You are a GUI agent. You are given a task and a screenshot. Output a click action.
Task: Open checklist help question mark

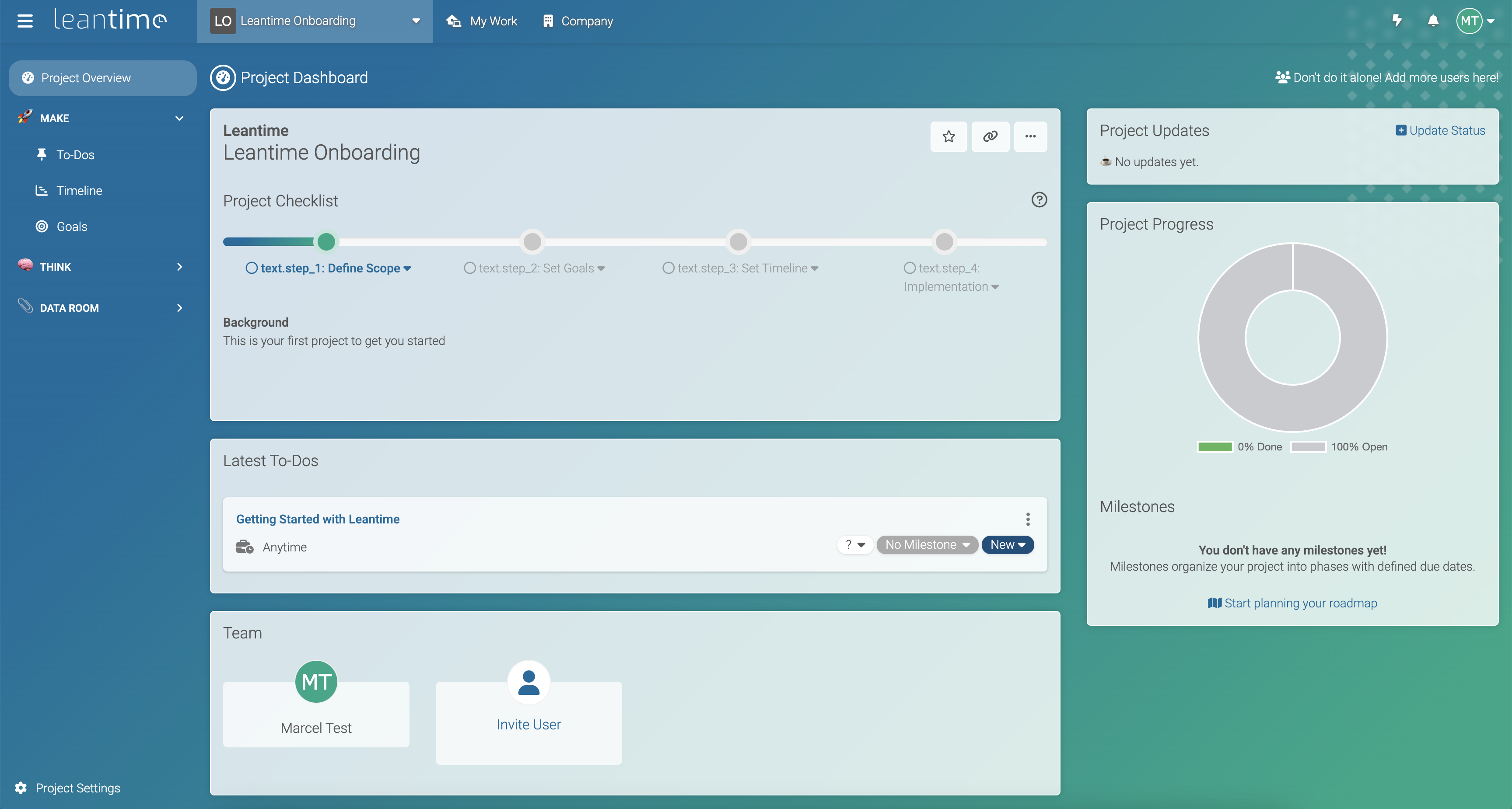point(1039,200)
